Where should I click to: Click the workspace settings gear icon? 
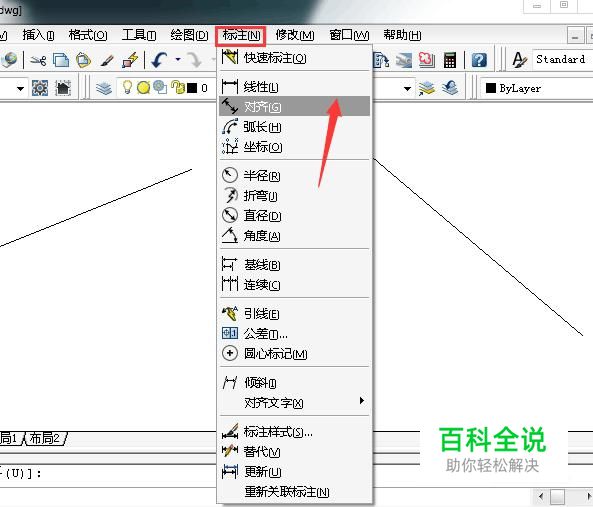pyautogui.click(x=40, y=88)
